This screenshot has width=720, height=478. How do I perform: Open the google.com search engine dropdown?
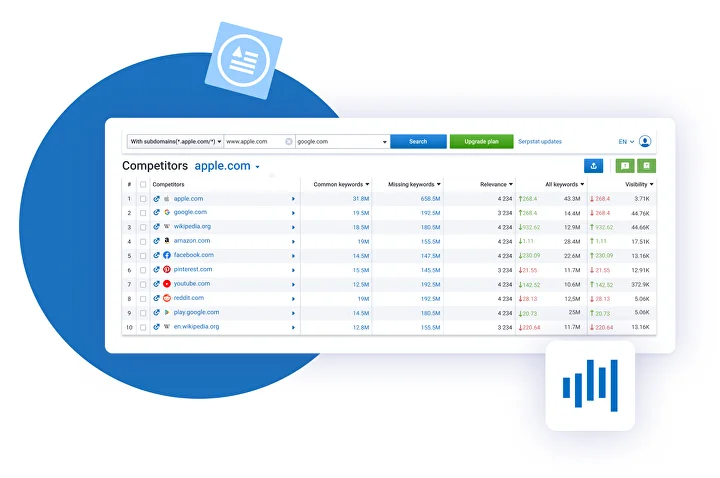pos(343,141)
